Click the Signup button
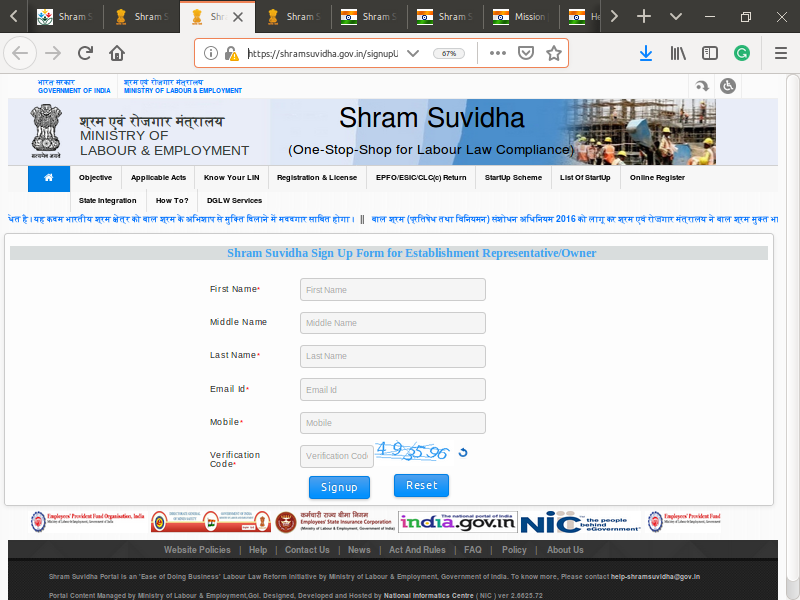 click(x=339, y=487)
